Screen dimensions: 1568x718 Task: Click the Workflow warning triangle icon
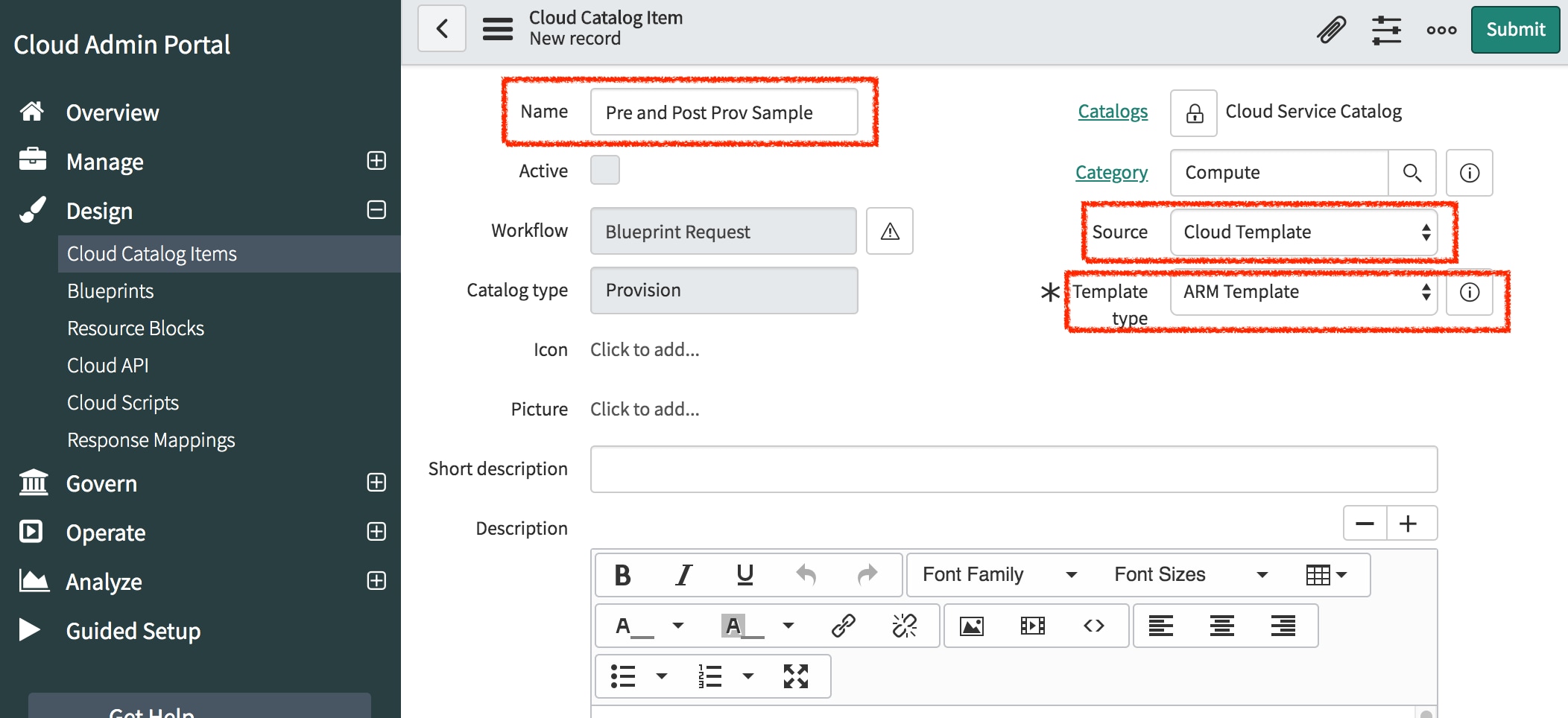coord(890,232)
